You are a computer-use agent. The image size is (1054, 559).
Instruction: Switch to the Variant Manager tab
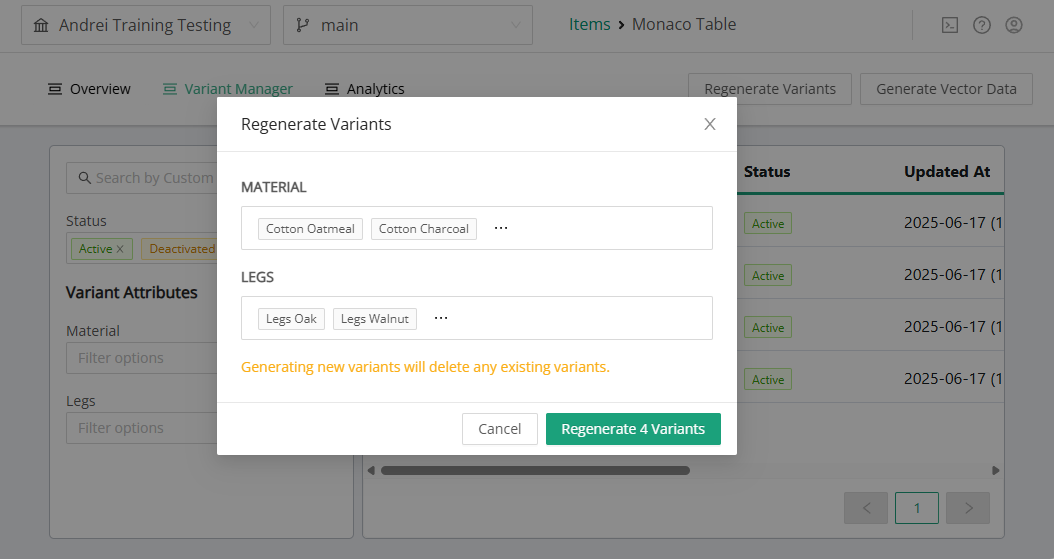pyautogui.click(x=238, y=89)
